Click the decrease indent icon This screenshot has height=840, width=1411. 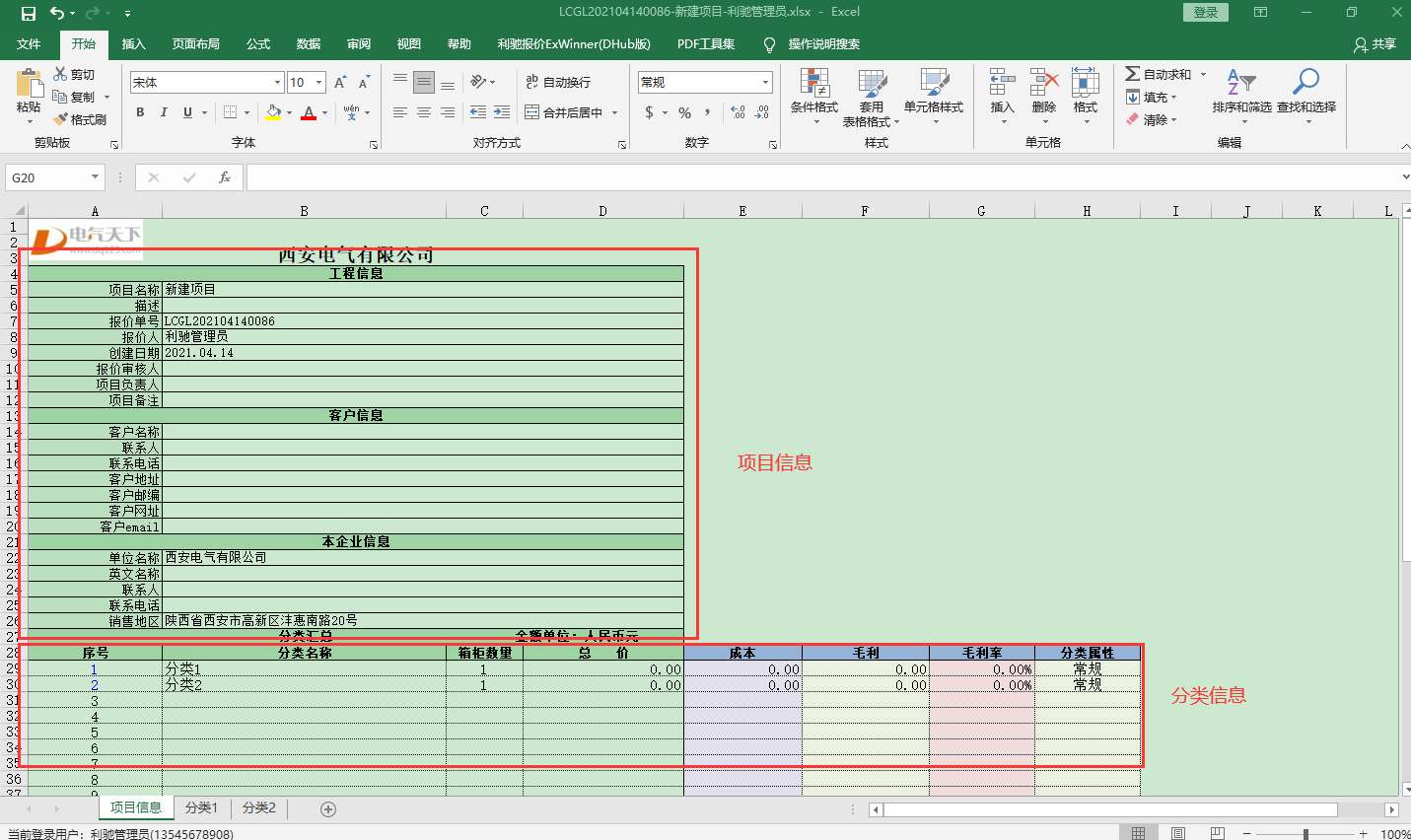(x=478, y=112)
